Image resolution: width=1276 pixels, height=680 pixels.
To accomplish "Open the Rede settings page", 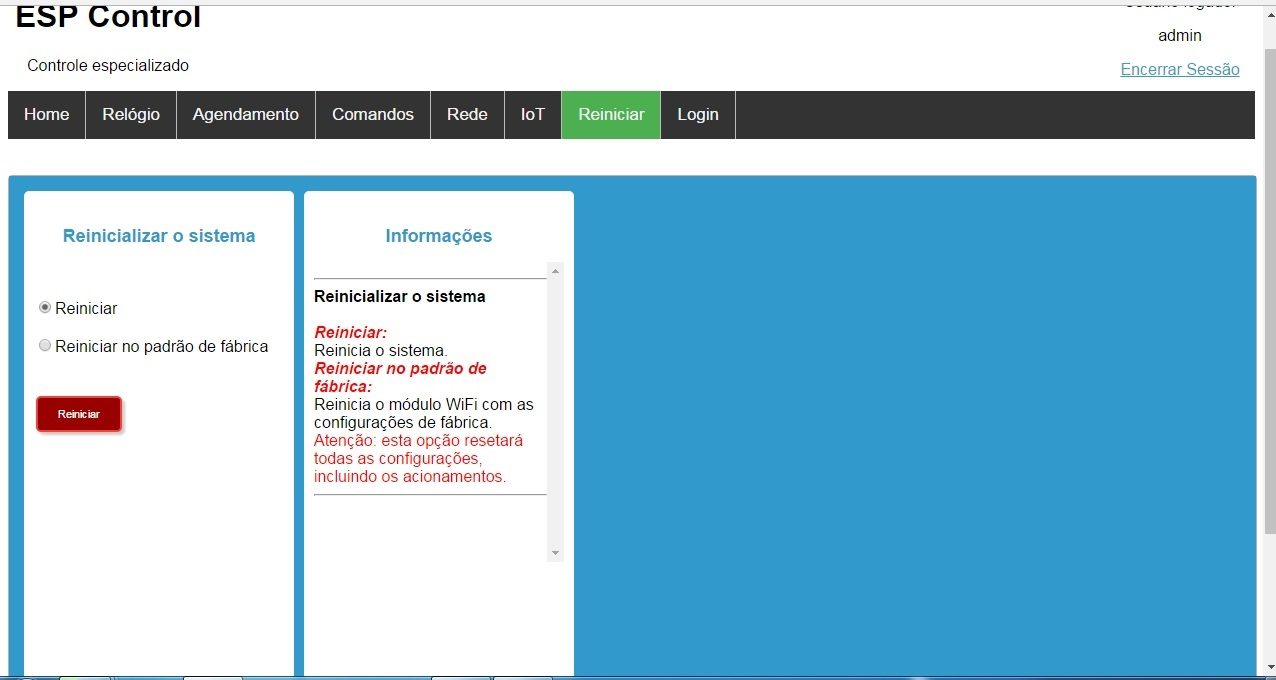I will [x=467, y=115].
